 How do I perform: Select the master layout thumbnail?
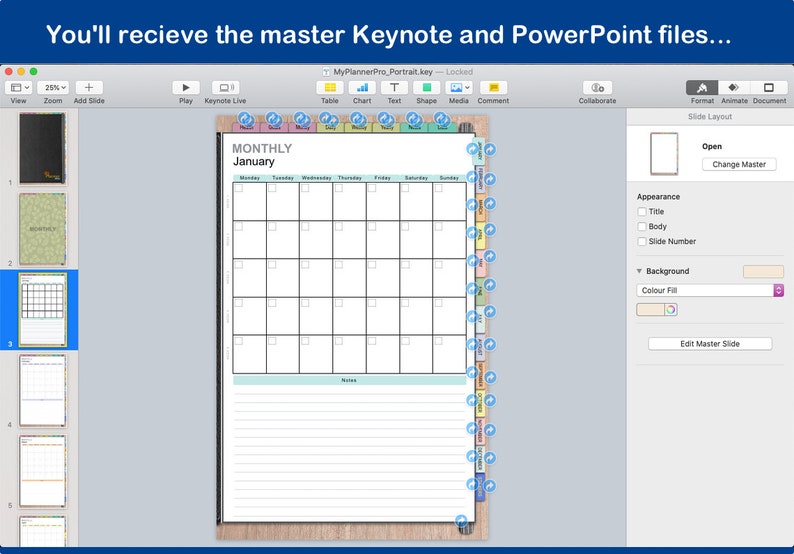(664, 153)
